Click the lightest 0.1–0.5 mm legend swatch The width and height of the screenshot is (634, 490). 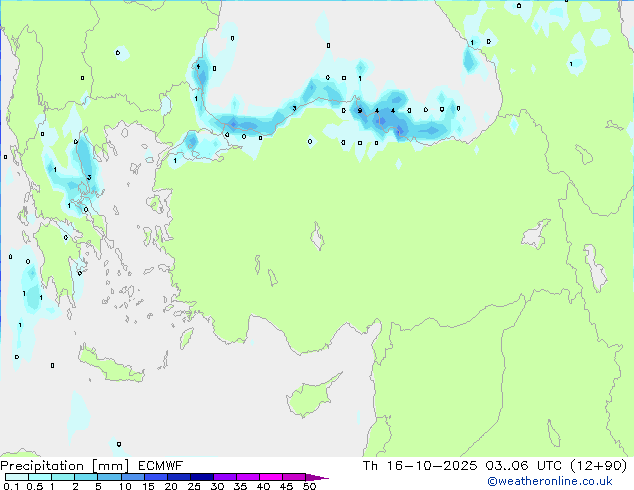click(x=17, y=477)
